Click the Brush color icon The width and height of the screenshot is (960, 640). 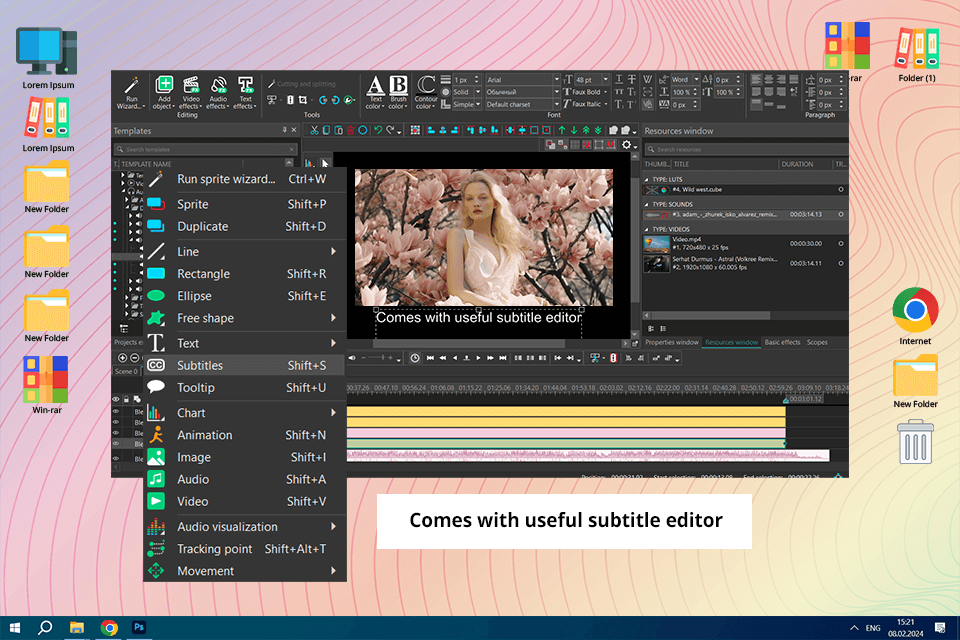399,92
